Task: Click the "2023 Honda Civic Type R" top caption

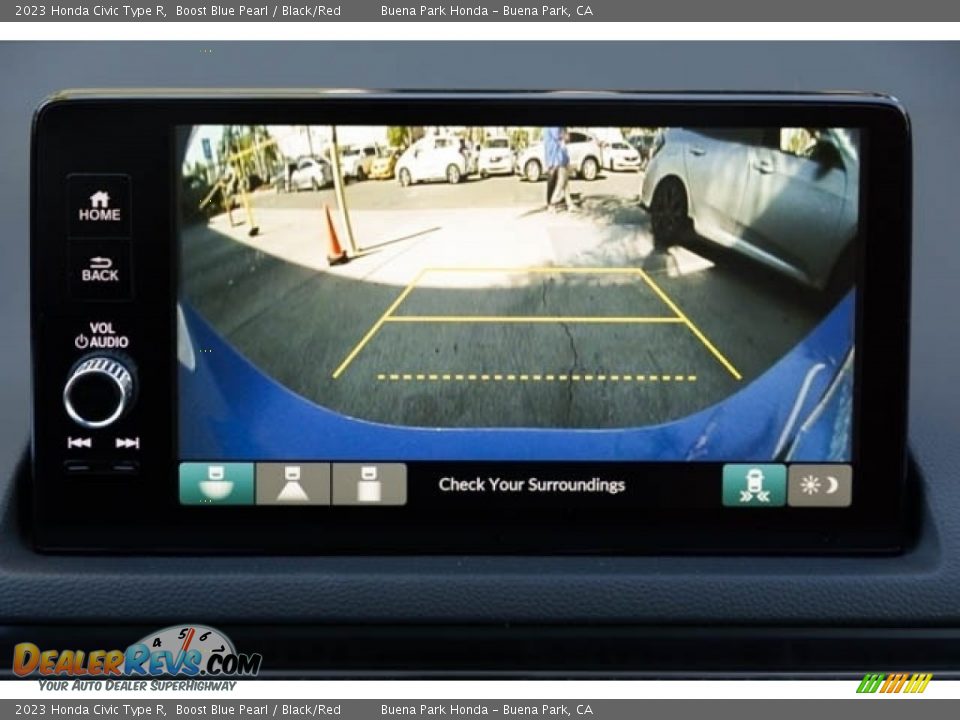Action: point(90,10)
